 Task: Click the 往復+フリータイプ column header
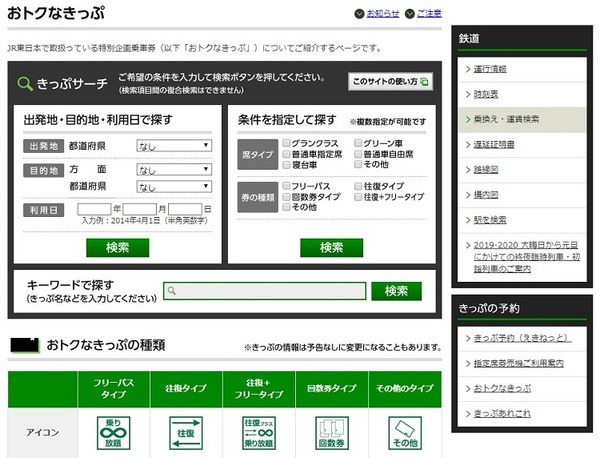tap(259, 389)
